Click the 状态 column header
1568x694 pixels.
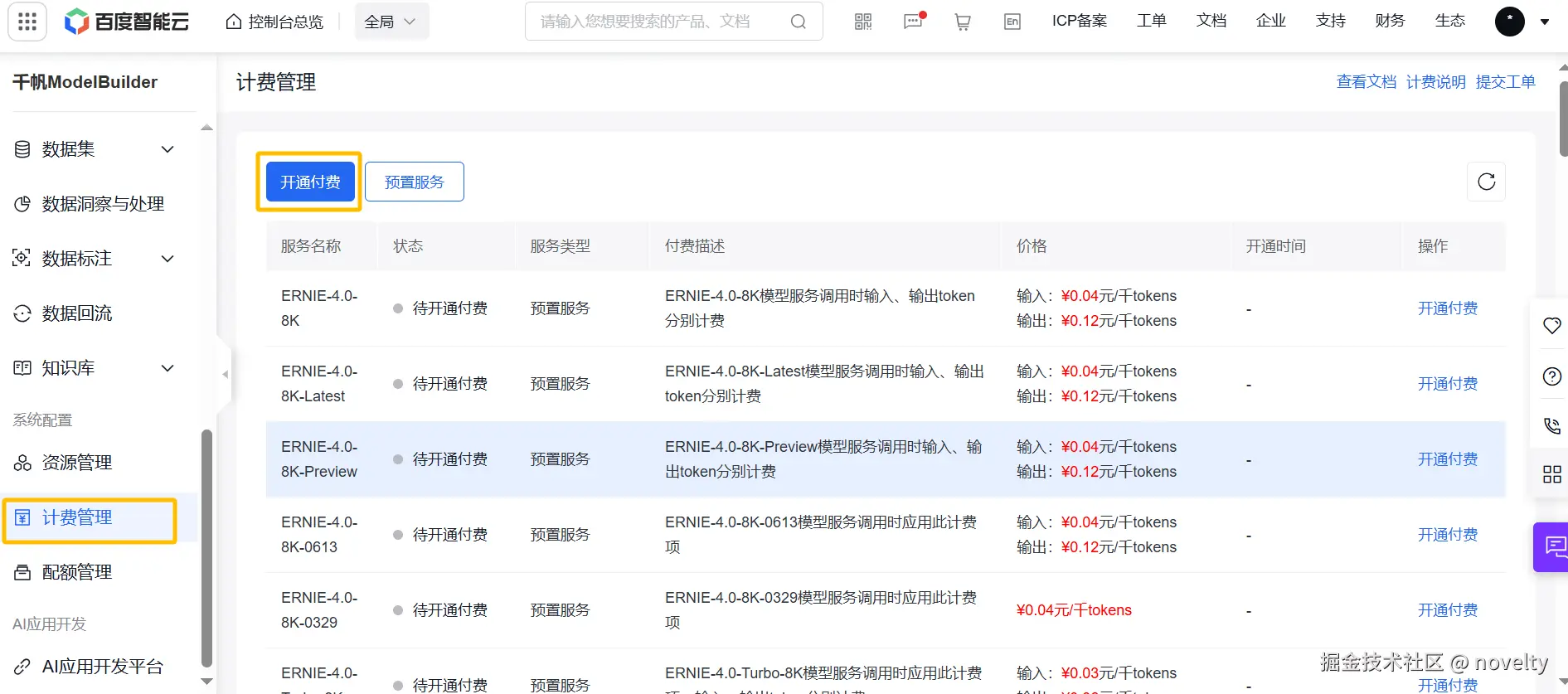click(408, 246)
